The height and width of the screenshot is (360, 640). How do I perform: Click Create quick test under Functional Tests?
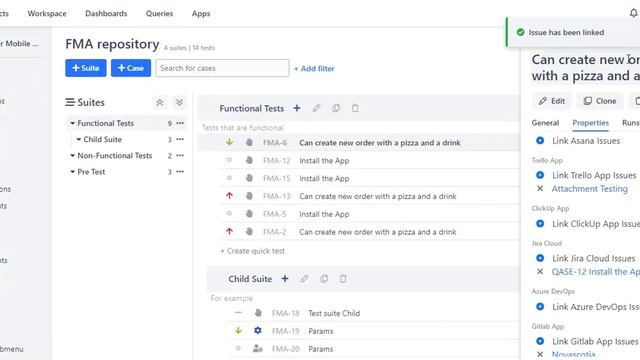coord(253,251)
